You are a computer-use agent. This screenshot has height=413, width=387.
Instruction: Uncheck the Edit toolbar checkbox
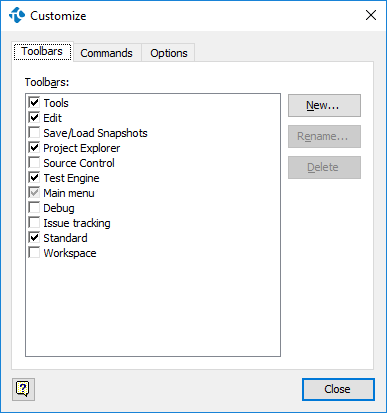pyautogui.click(x=34, y=118)
